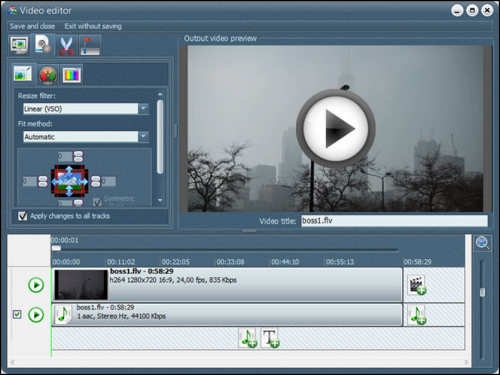Add a subtitle text track
Screen dimensions: 500x375
pyautogui.click(x=270, y=338)
